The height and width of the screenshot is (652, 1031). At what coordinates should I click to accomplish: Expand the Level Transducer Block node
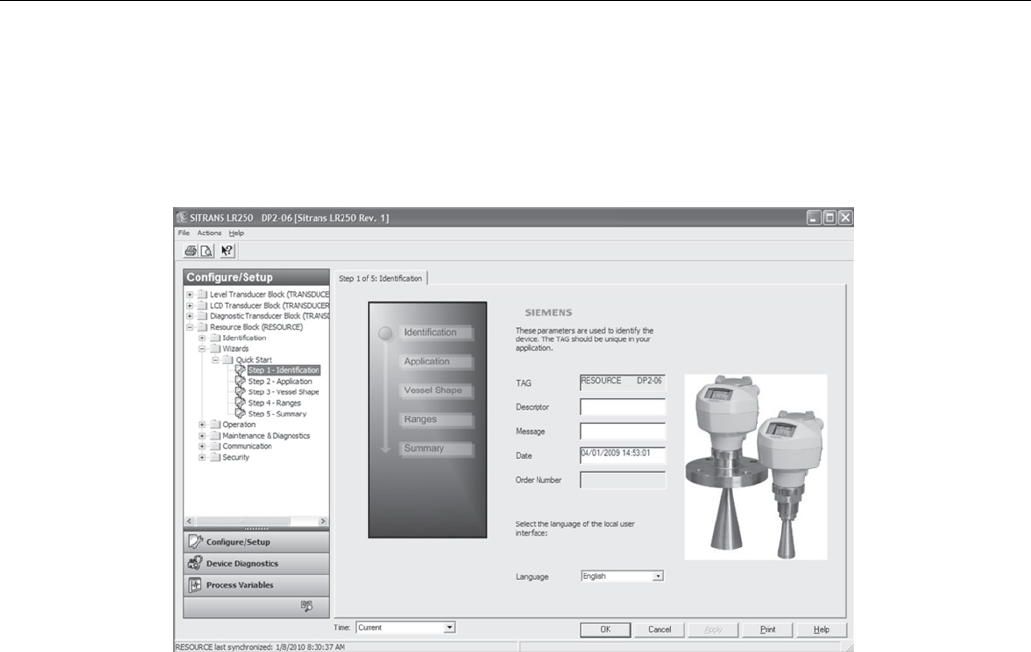pyautogui.click(x=189, y=294)
